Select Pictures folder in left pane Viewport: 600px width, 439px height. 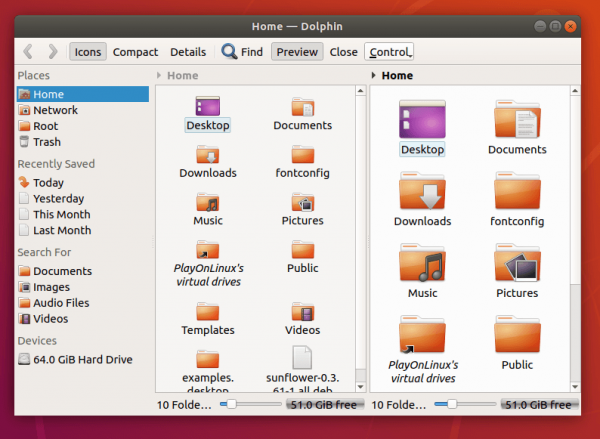pos(303,209)
